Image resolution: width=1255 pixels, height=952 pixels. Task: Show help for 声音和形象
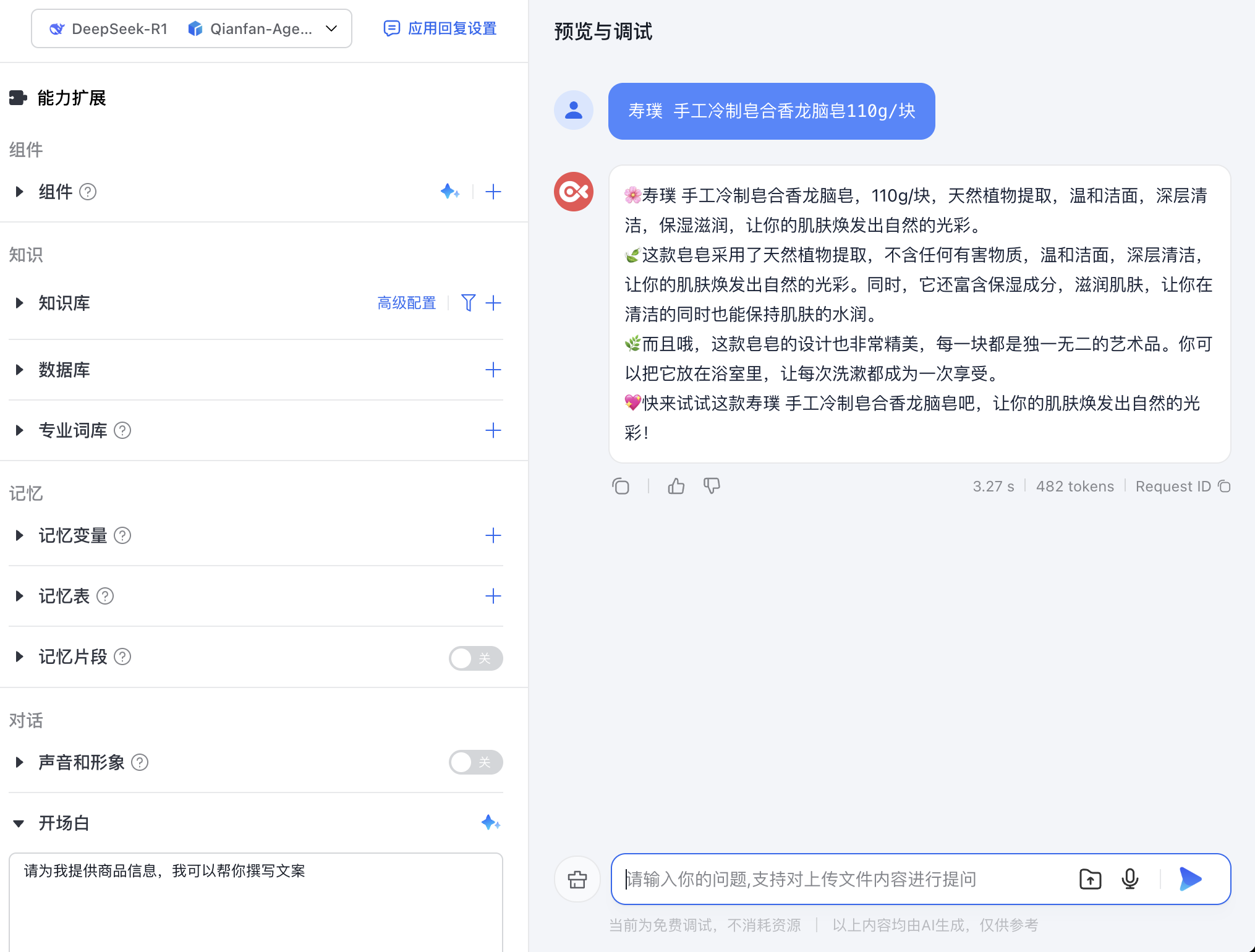140,762
